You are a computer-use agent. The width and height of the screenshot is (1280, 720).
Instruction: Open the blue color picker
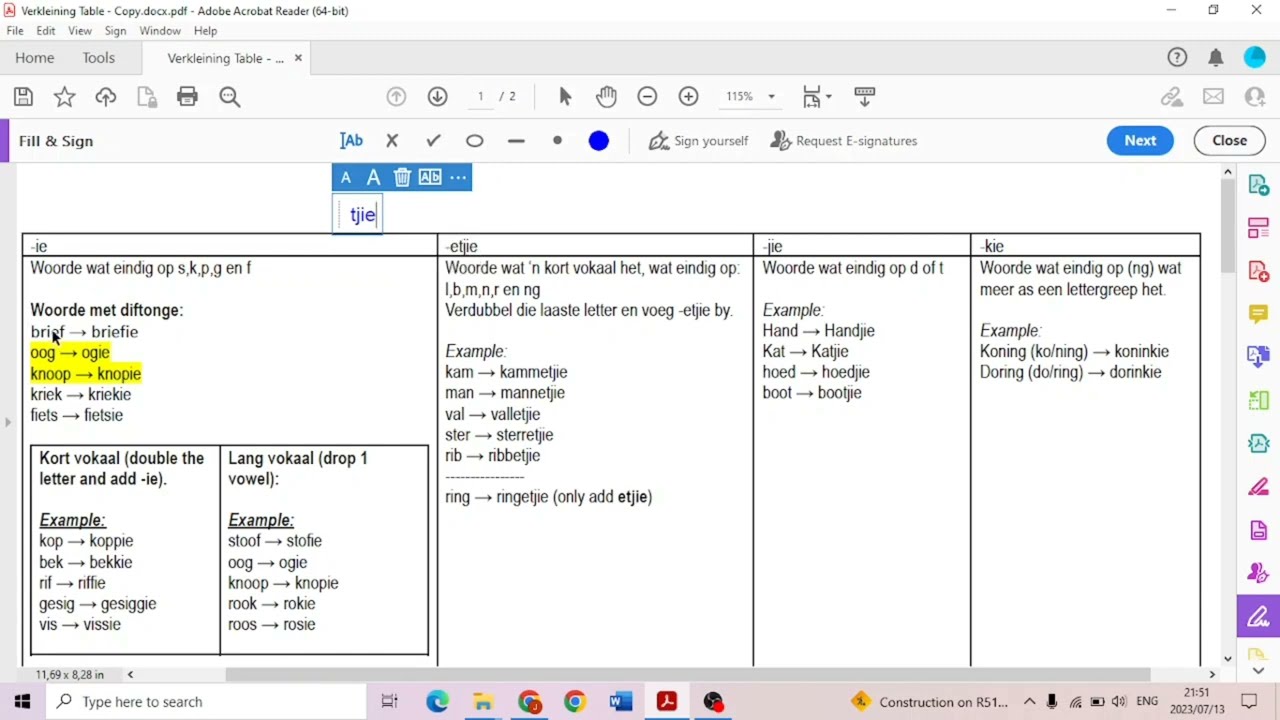[x=599, y=141]
